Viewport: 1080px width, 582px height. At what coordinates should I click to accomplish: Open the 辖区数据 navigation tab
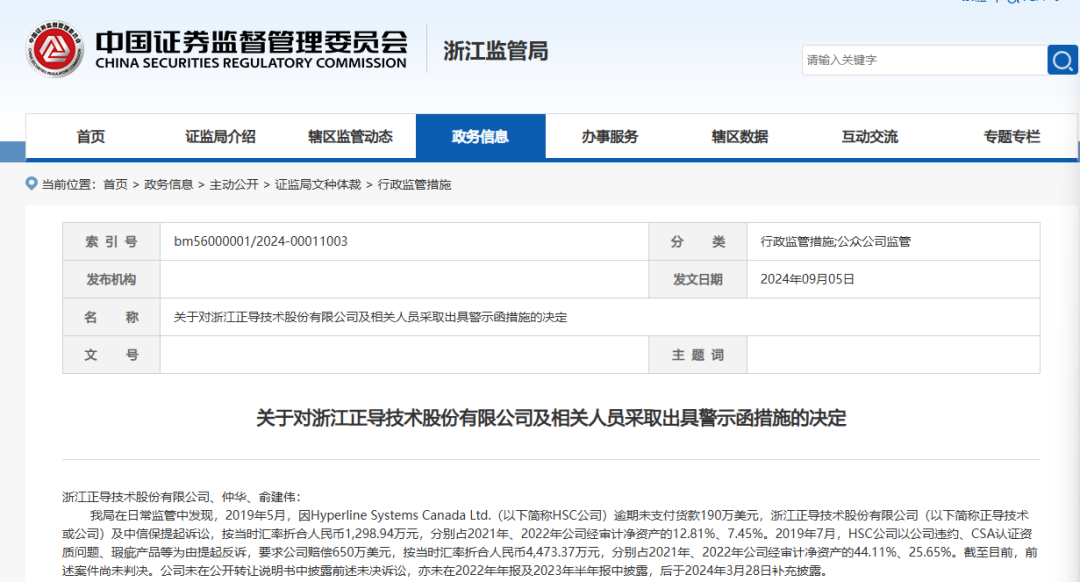point(740,136)
